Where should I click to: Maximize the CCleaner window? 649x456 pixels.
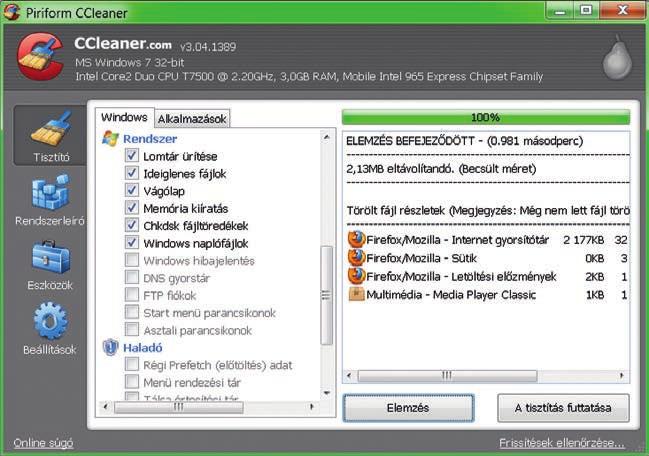tap(586, 10)
